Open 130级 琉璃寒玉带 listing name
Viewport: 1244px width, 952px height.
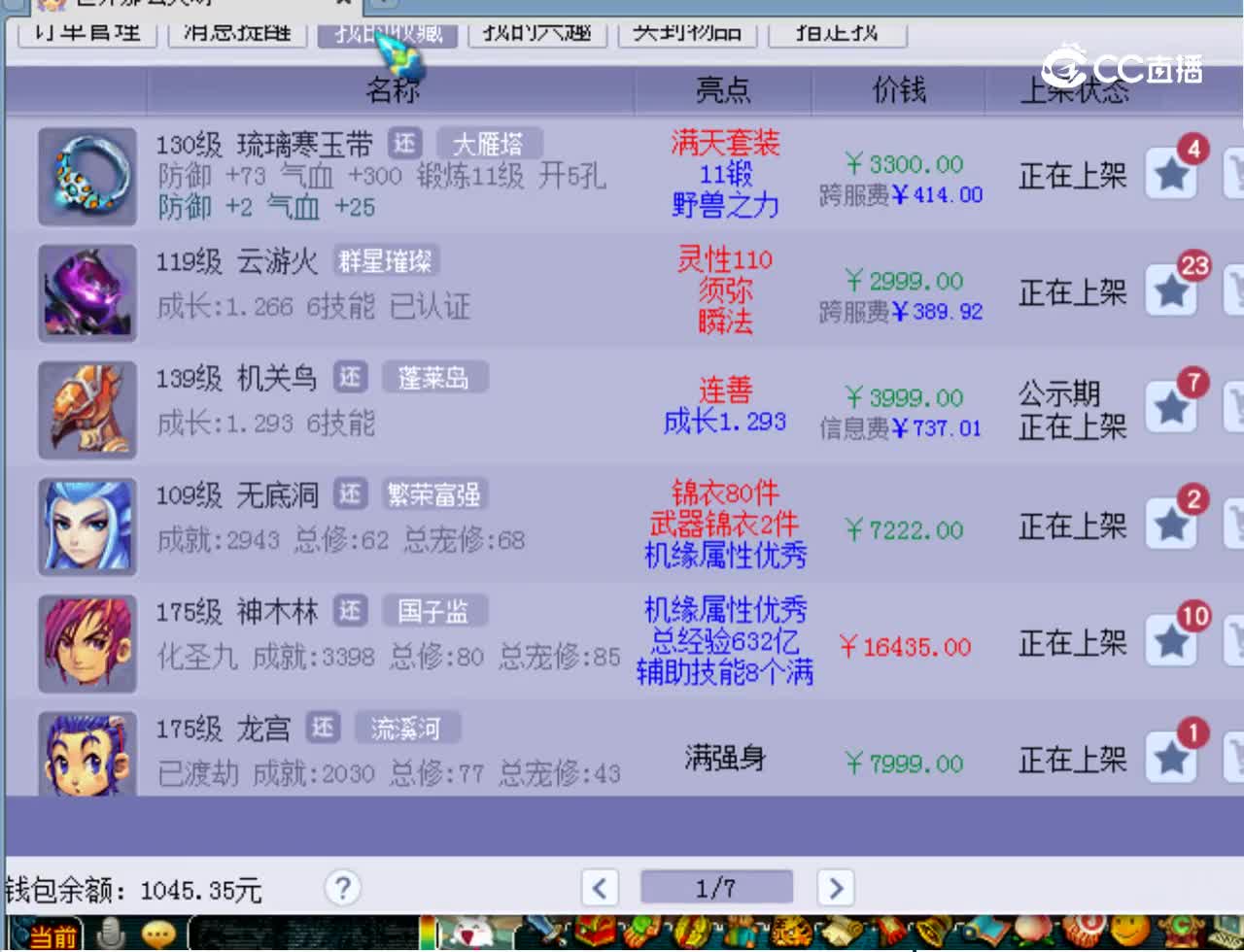pos(264,145)
